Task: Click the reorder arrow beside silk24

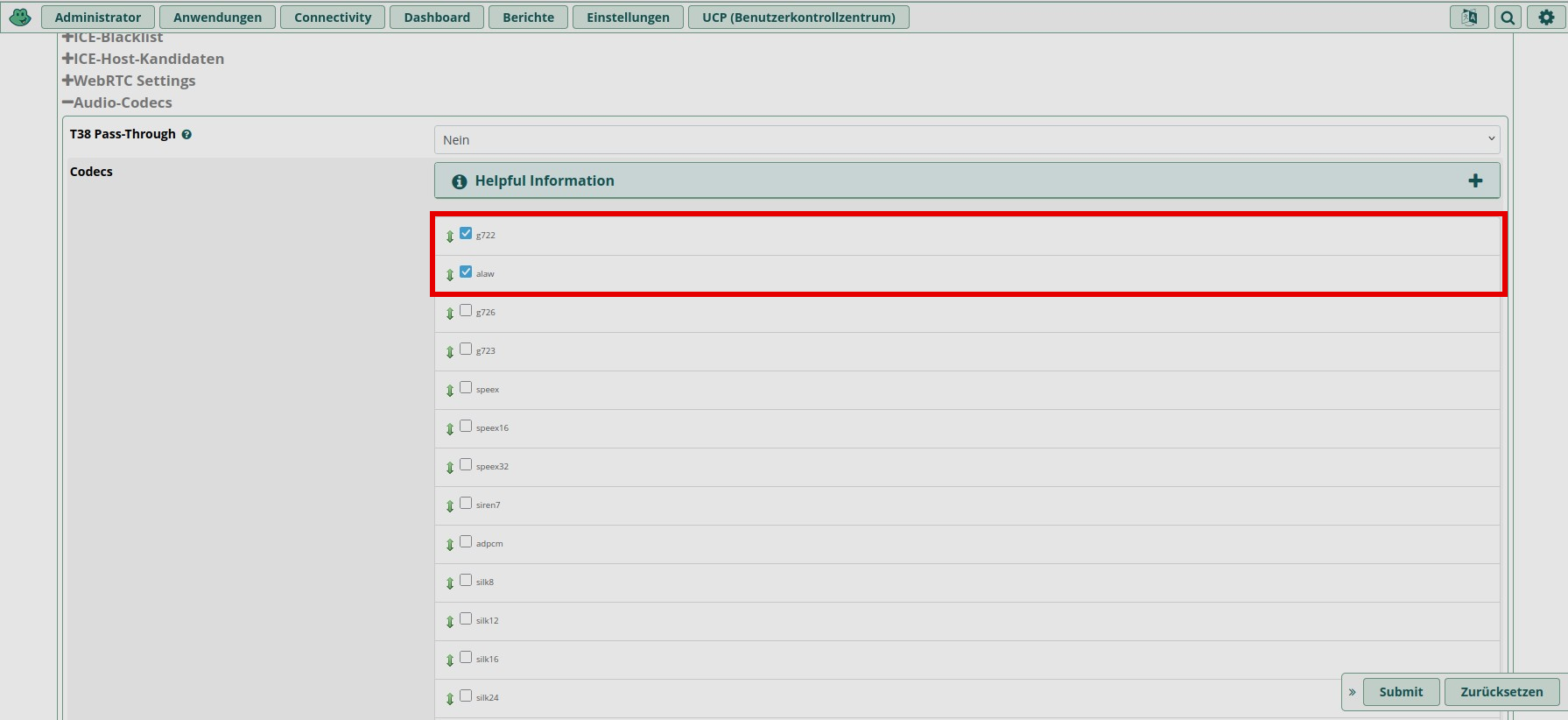Action: (x=450, y=698)
